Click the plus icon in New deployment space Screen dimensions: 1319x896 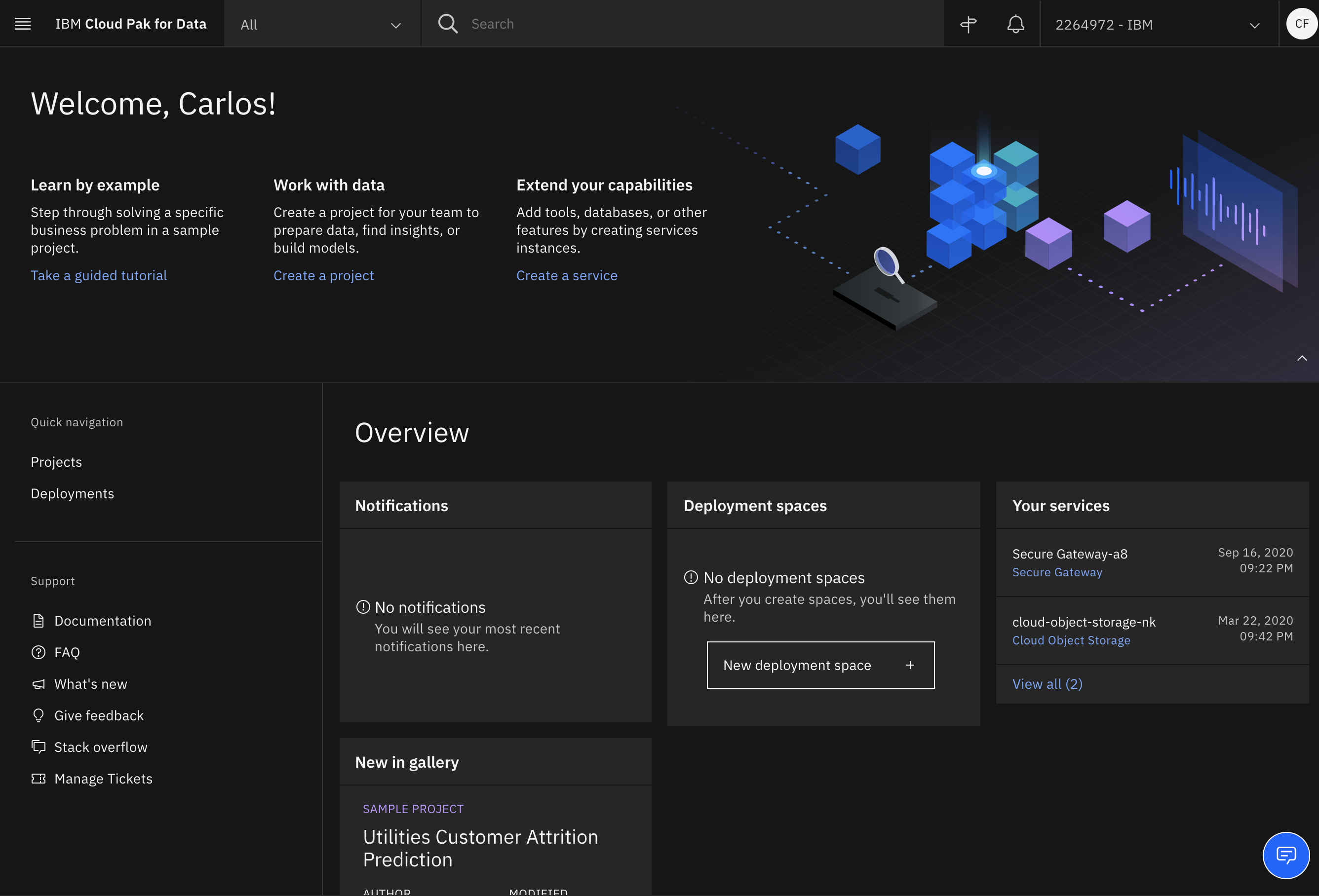coord(910,665)
